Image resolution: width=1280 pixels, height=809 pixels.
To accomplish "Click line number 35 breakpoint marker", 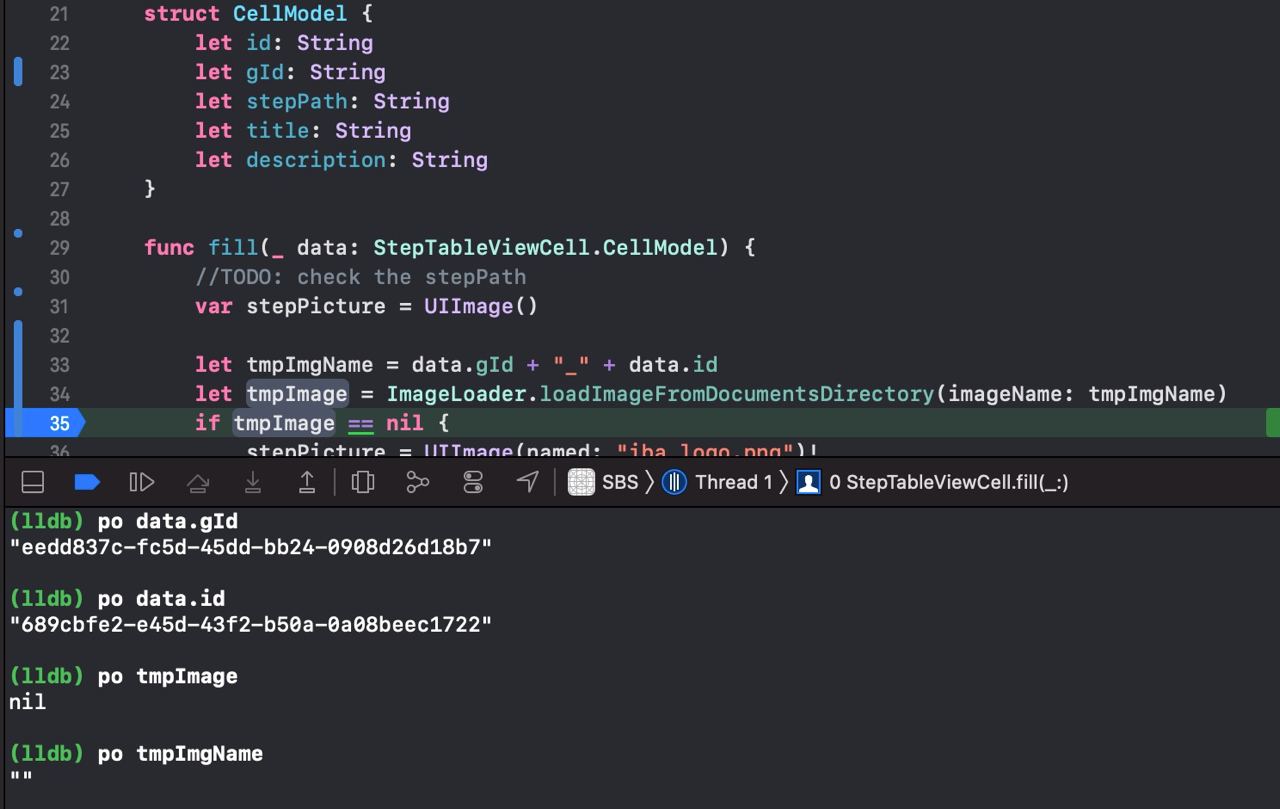I will click(47, 423).
